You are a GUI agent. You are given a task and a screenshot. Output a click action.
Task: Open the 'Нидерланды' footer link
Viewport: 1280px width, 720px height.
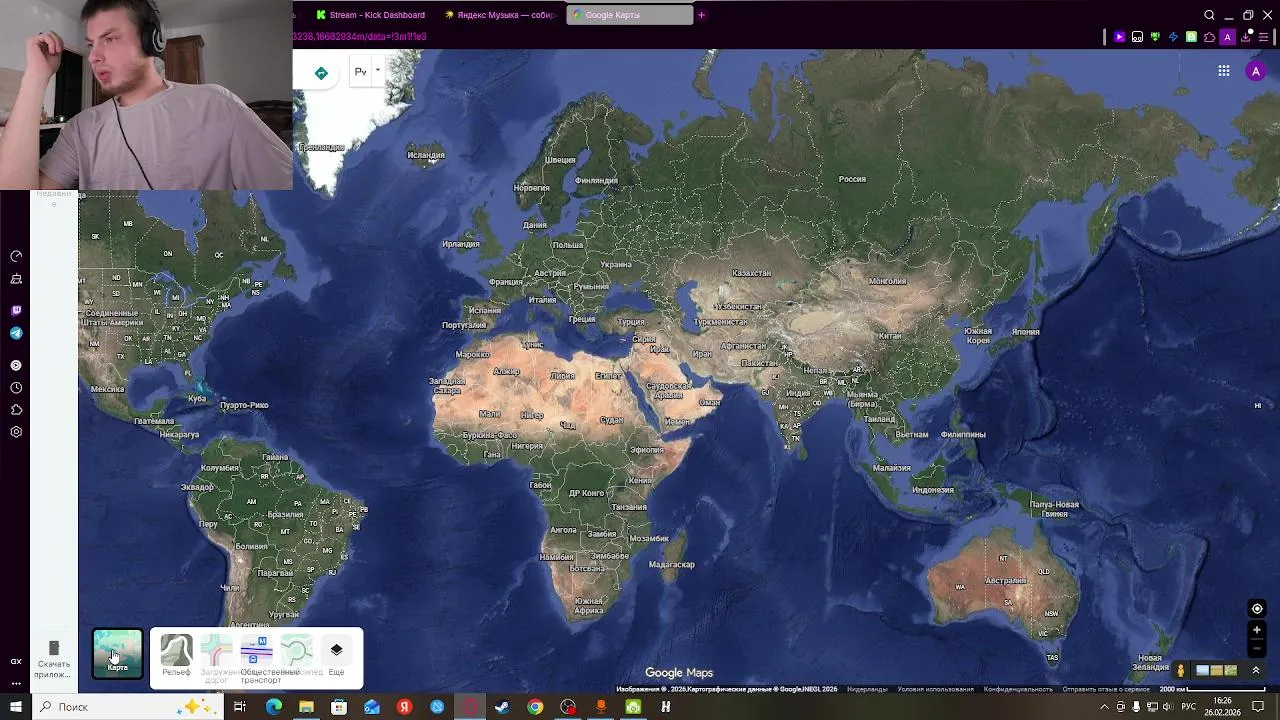pyautogui.click(x=867, y=689)
